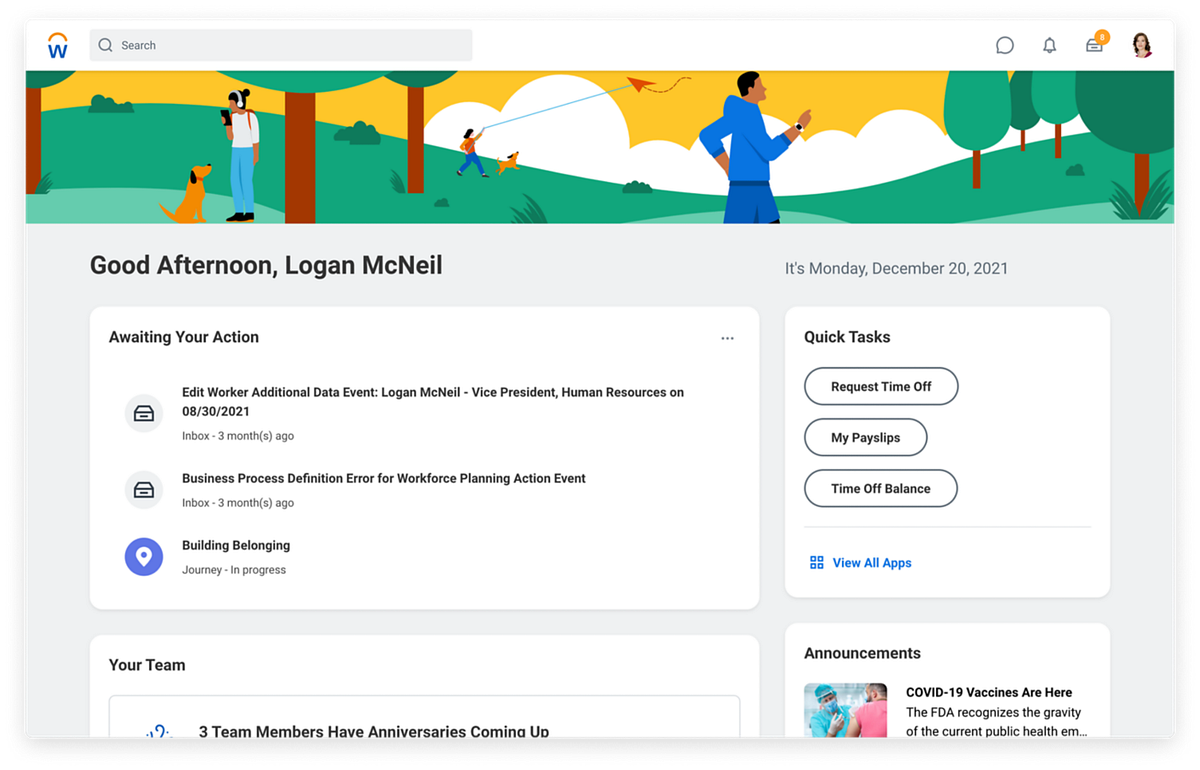
Task: Click the COVID-19 Vaccines announcement thumbnail
Action: (x=845, y=710)
